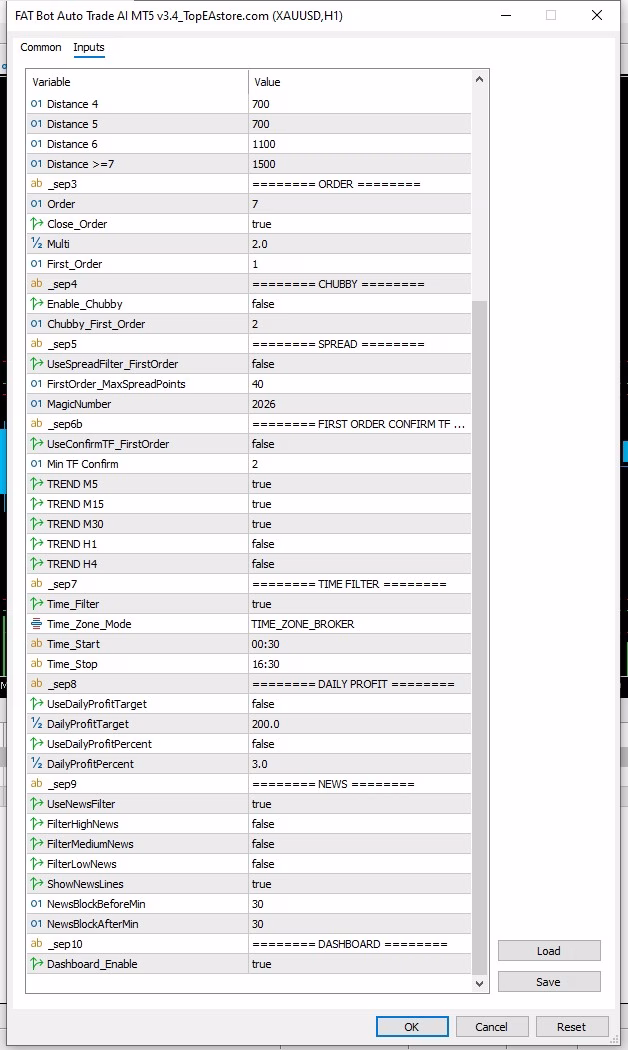The height and width of the screenshot is (1050, 628).
Task: Click the double-type icon beside Multi
Action: 36,244
